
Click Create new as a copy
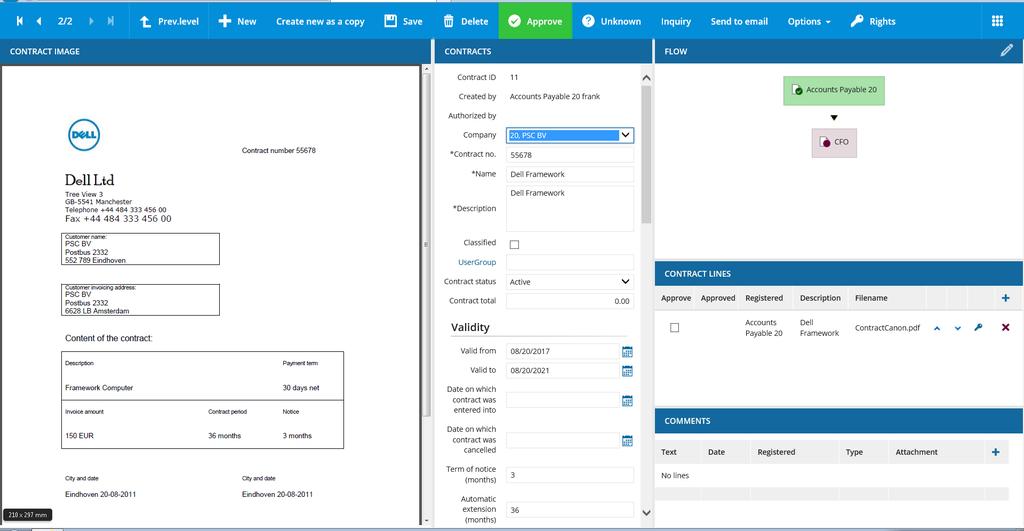320,22
